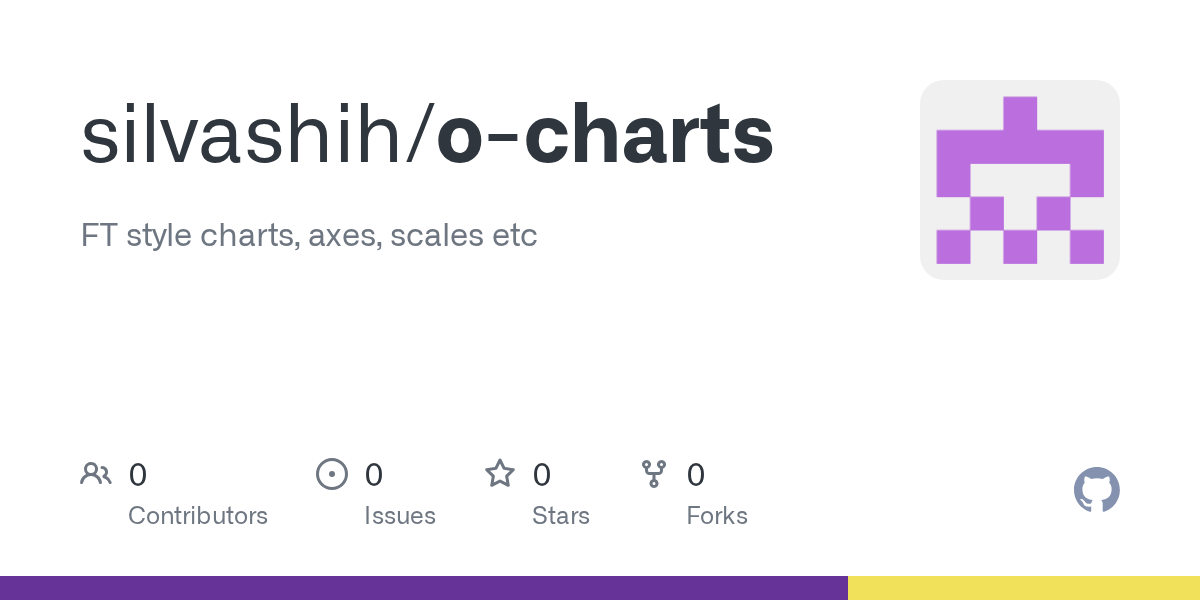The height and width of the screenshot is (600, 1200).
Task: Click the Stars star icon
Action: (x=500, y=473)
